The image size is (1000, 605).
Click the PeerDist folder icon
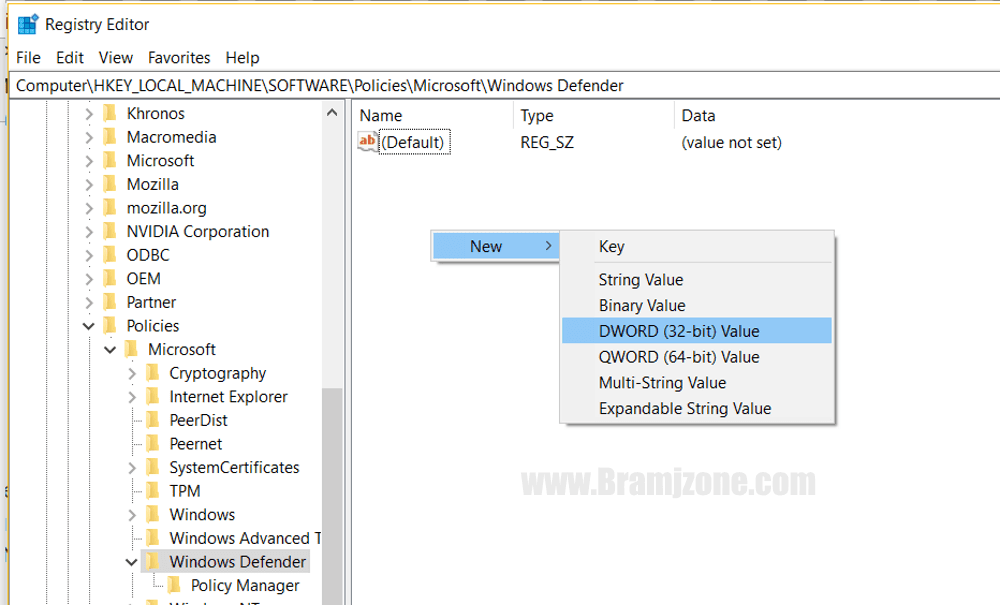[x=153, y=419]
